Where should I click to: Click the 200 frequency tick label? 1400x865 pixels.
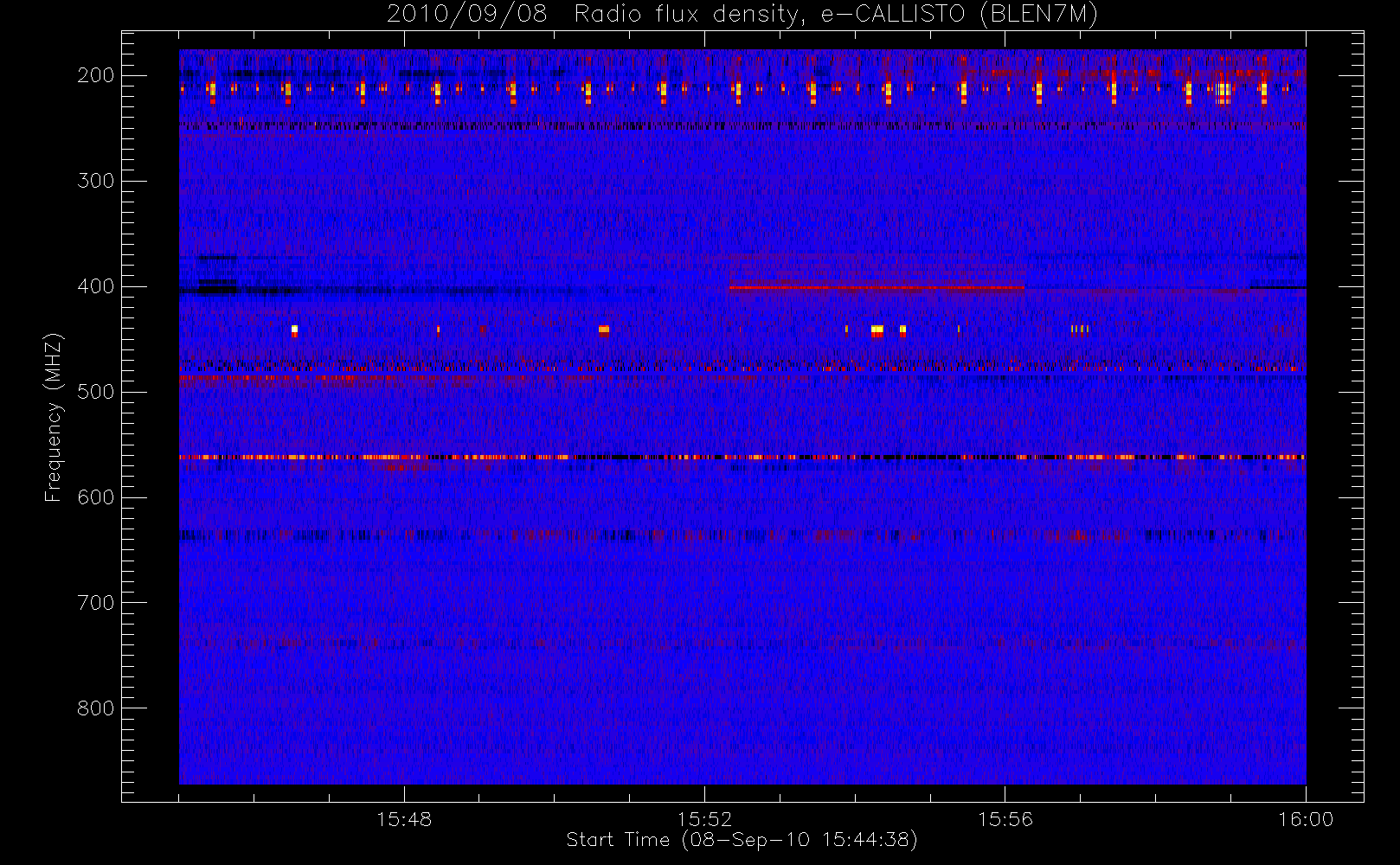(x=96, y=75)
